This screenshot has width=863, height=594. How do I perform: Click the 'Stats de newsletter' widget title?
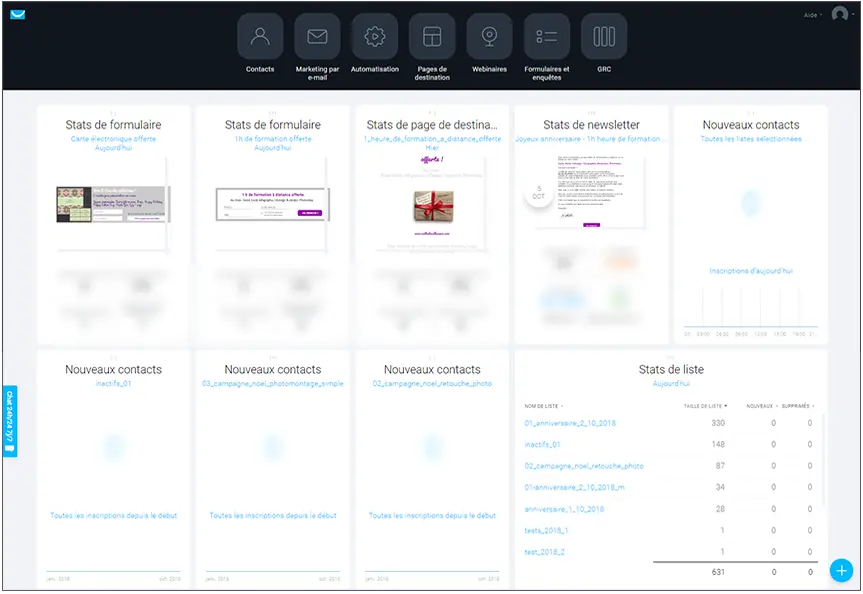591,125
